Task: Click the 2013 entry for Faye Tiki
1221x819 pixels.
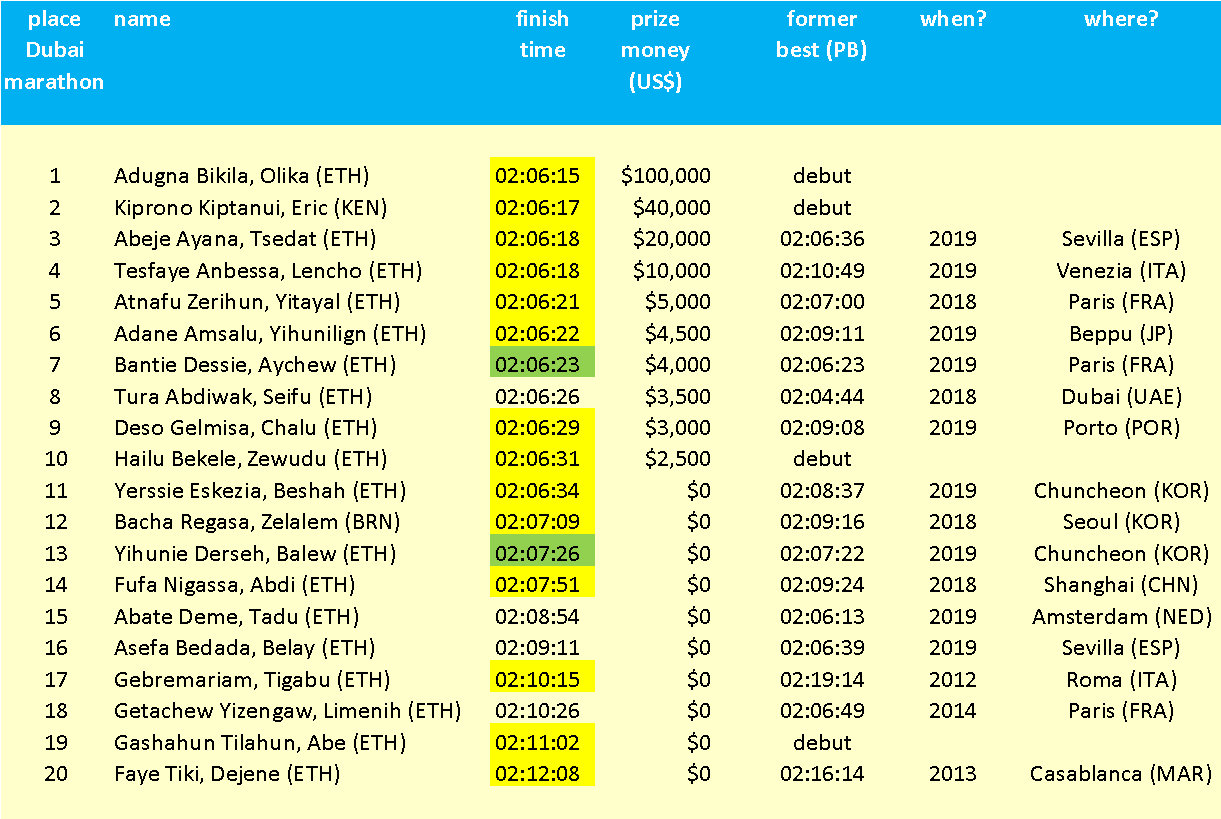Action: pos(954,774)
